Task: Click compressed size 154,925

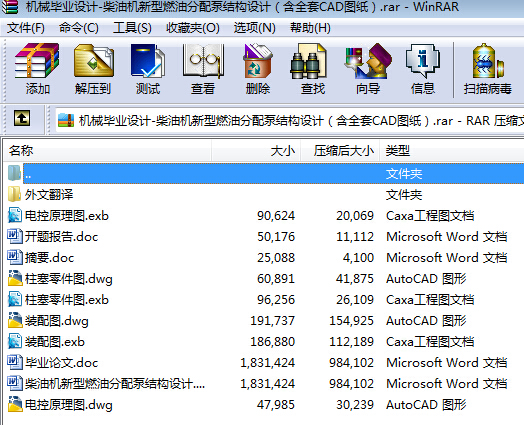Action: point(352,321)
